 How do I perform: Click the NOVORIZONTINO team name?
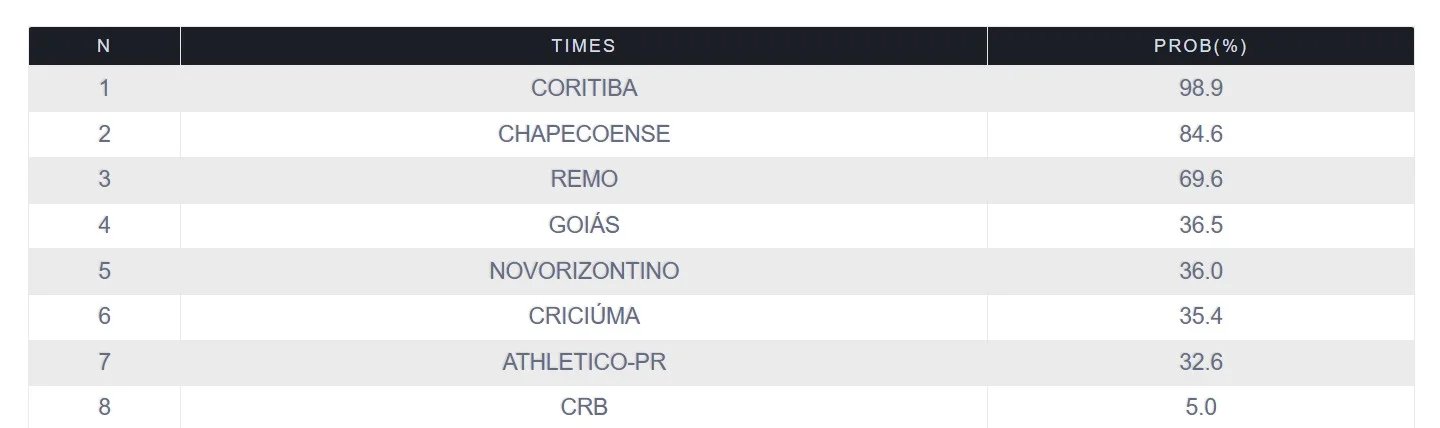pyautogui.click(x=584, y=271)
